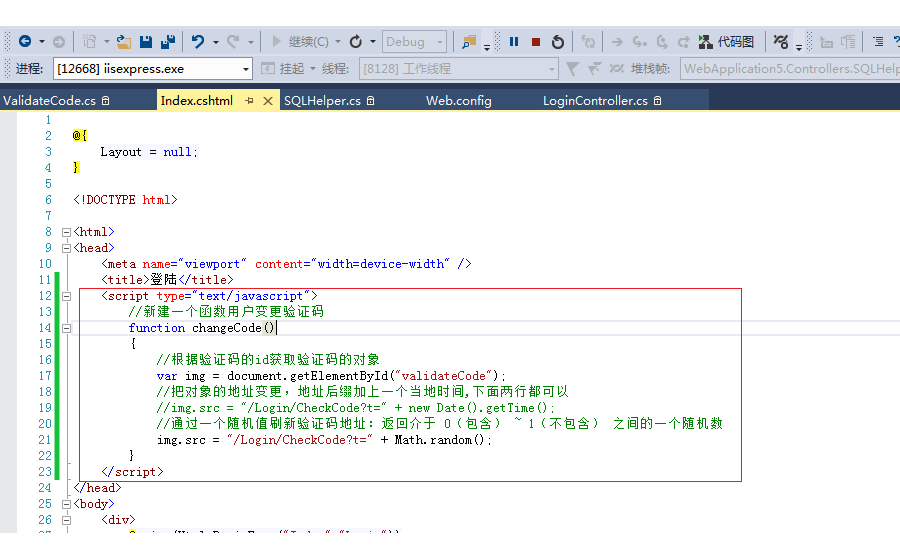Click the show threads in source icon
900x560 pixels.
click(616, 69)
